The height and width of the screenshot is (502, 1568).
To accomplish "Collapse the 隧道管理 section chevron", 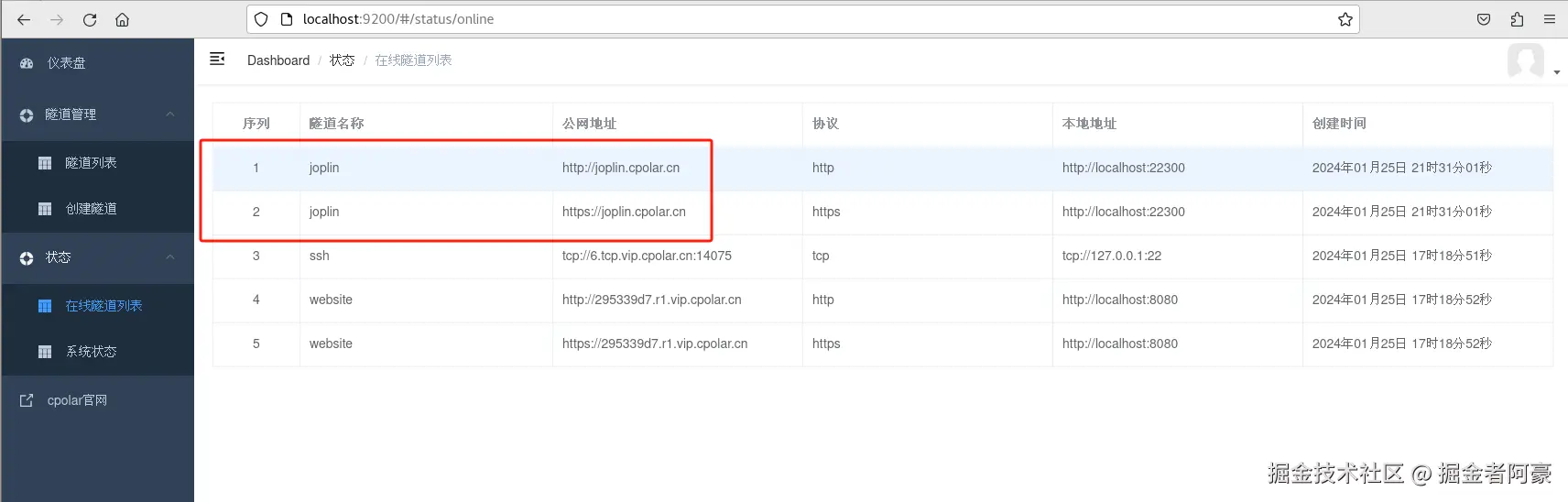I will [x=170, y=115].
